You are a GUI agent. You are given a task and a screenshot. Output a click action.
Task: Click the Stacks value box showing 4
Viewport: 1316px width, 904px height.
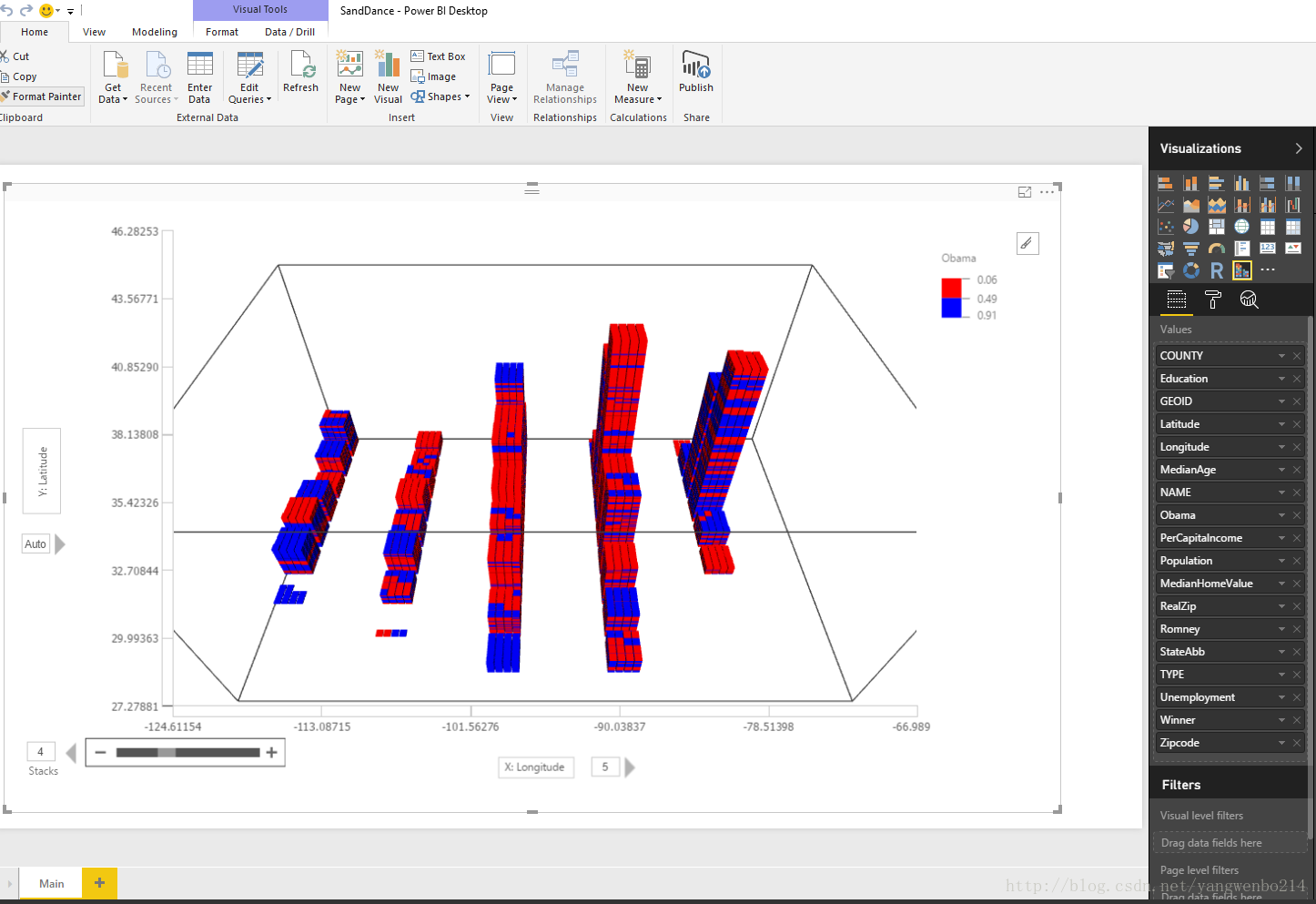point(41,752)
